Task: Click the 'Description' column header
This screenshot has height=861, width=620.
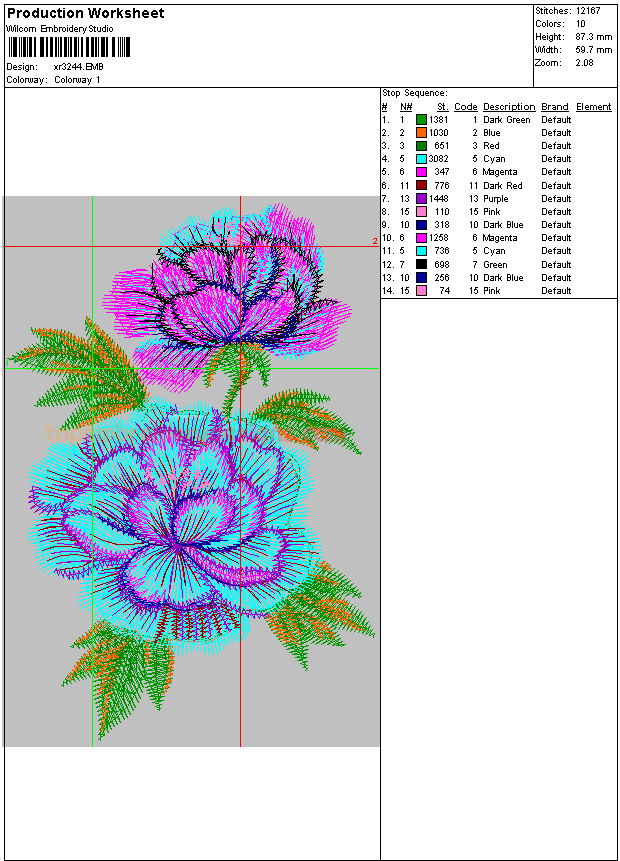Action: [509, 107]
